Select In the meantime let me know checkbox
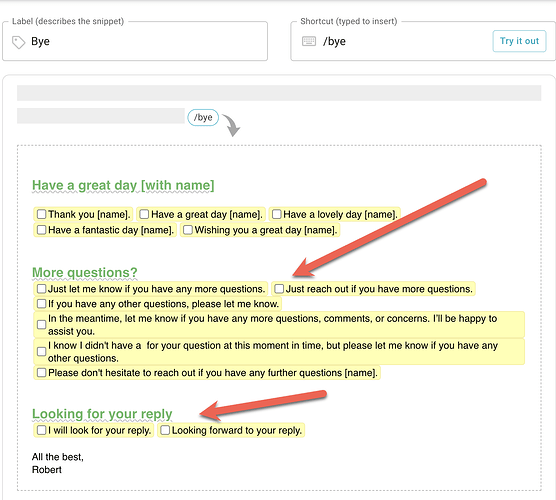 (41, 324)
